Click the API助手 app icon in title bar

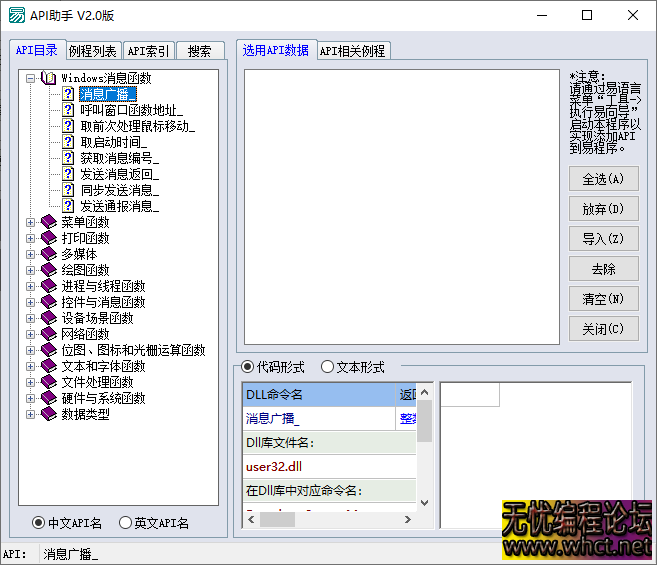pos(17,15)
